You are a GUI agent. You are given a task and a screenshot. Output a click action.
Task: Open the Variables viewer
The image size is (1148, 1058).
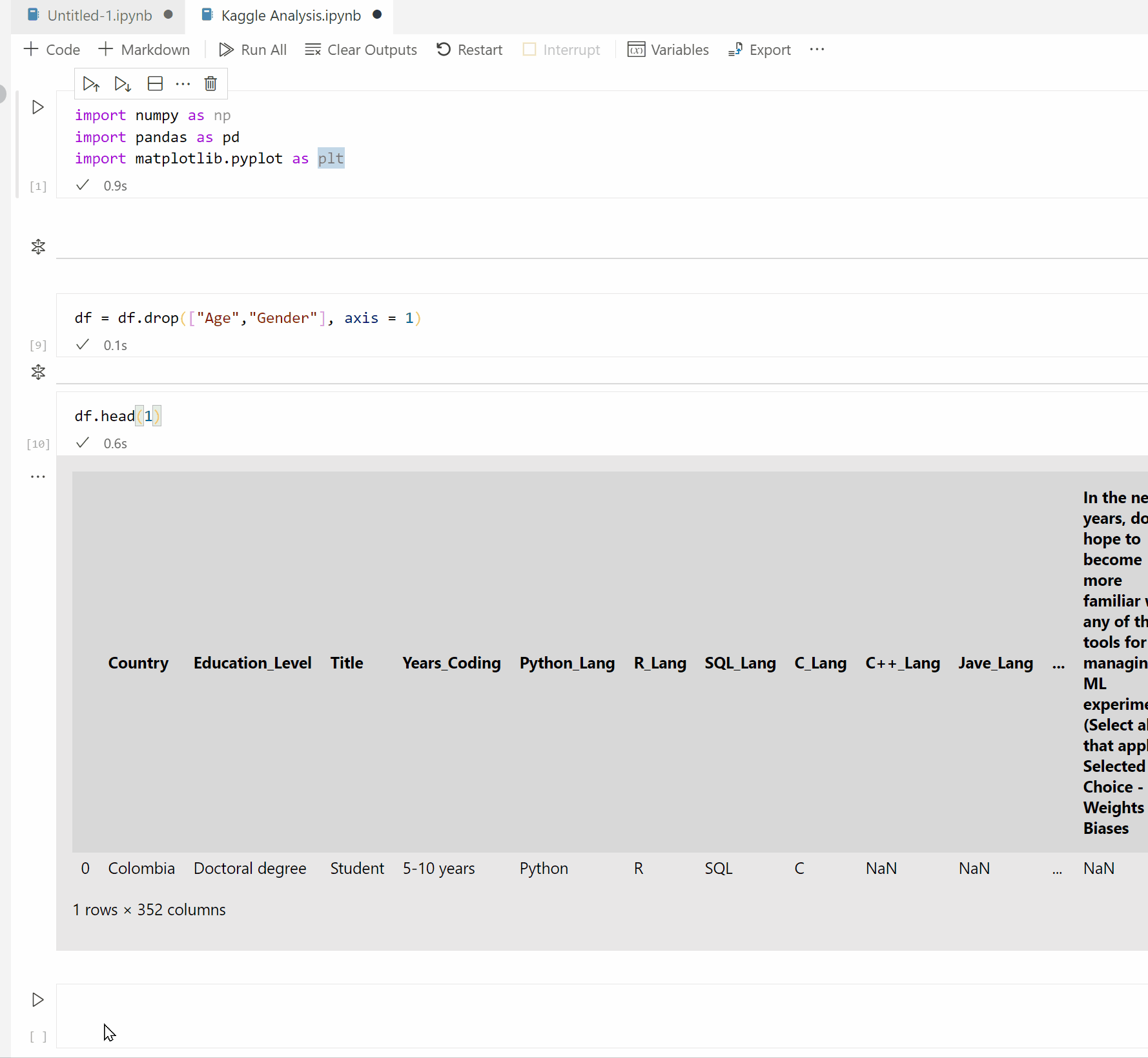(668, 50)
